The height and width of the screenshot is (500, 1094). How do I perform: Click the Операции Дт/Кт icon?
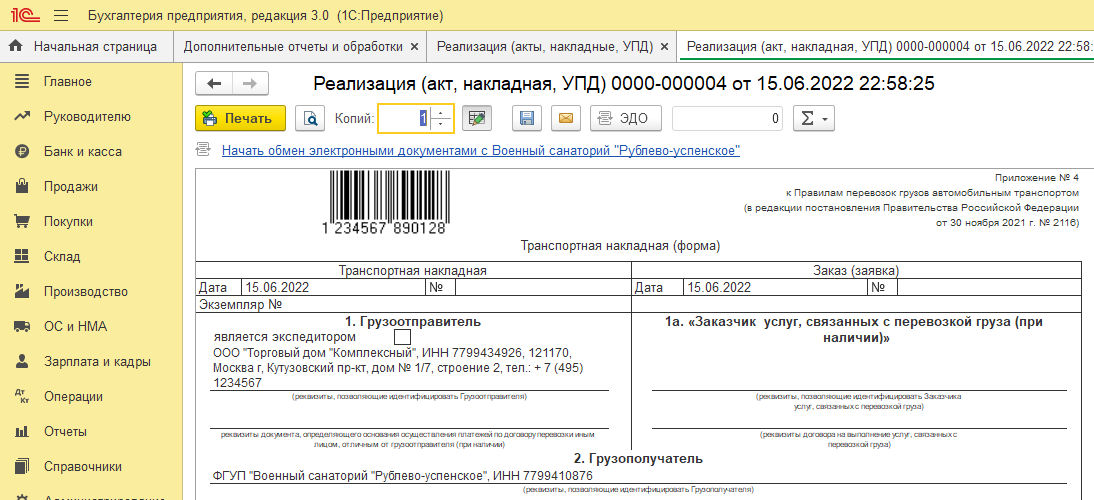(22, 396)
